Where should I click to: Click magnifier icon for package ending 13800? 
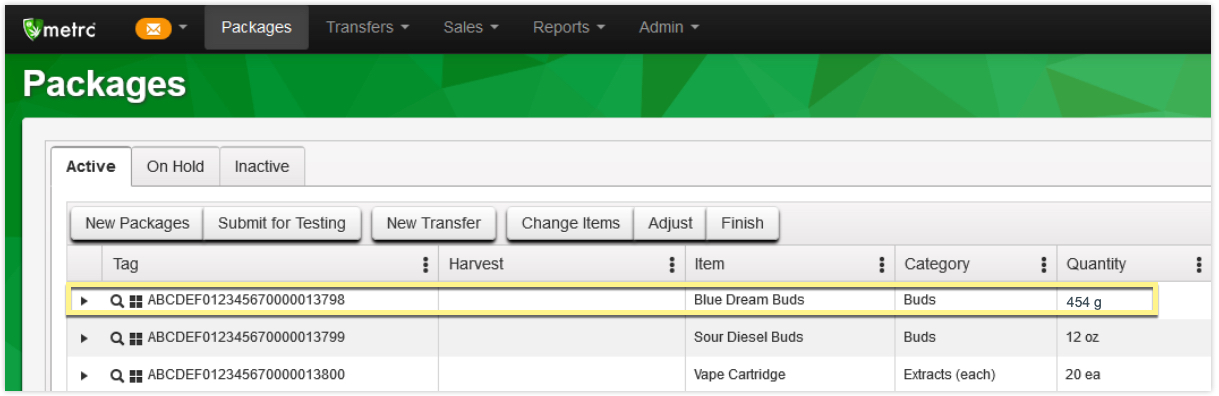pos(116,376)
